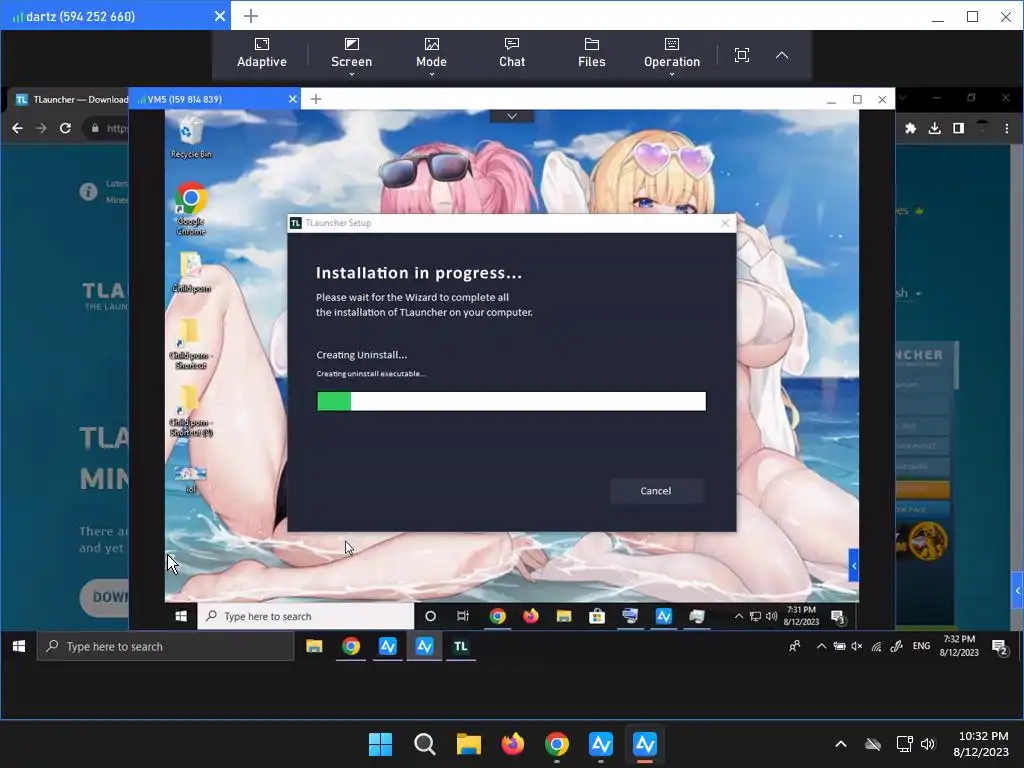Open volume control on Windows 11 tray
Image resolution: width=1024 pixels, height=768 pixels.
927,743
